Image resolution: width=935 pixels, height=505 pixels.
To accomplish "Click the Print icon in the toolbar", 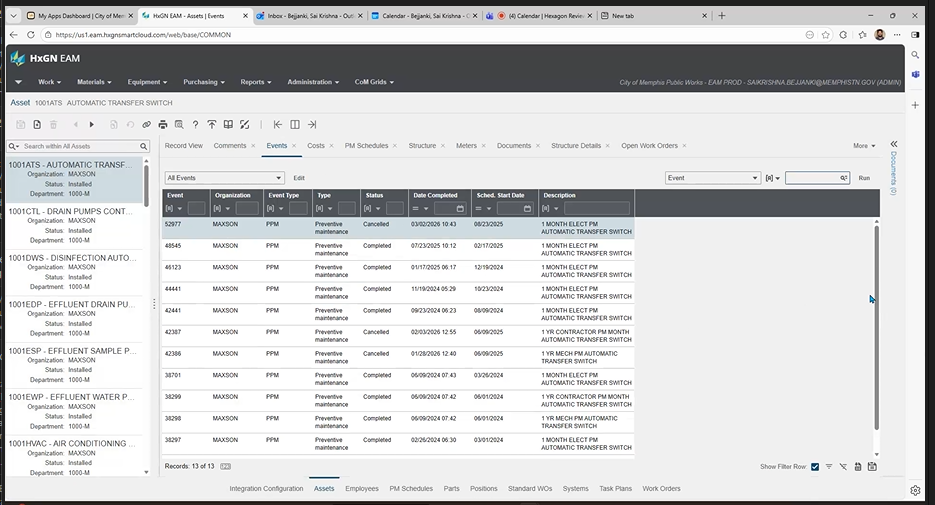I will point(162,125).
